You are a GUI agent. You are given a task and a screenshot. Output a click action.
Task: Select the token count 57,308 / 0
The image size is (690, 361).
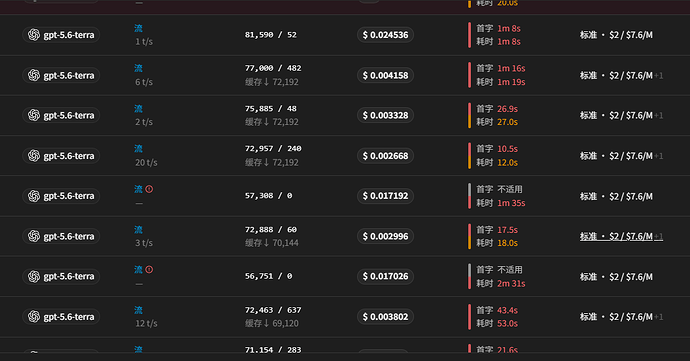click(x=268, y=196)
